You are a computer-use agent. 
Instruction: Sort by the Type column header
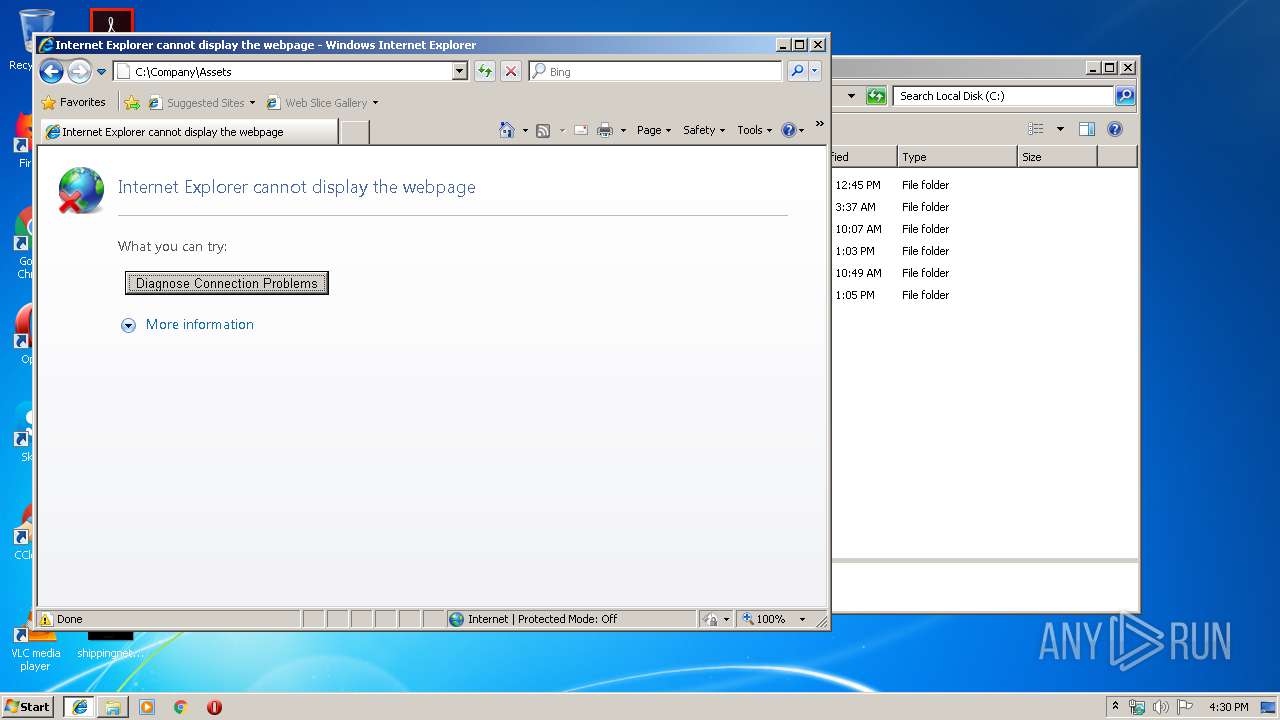[957, 157]
